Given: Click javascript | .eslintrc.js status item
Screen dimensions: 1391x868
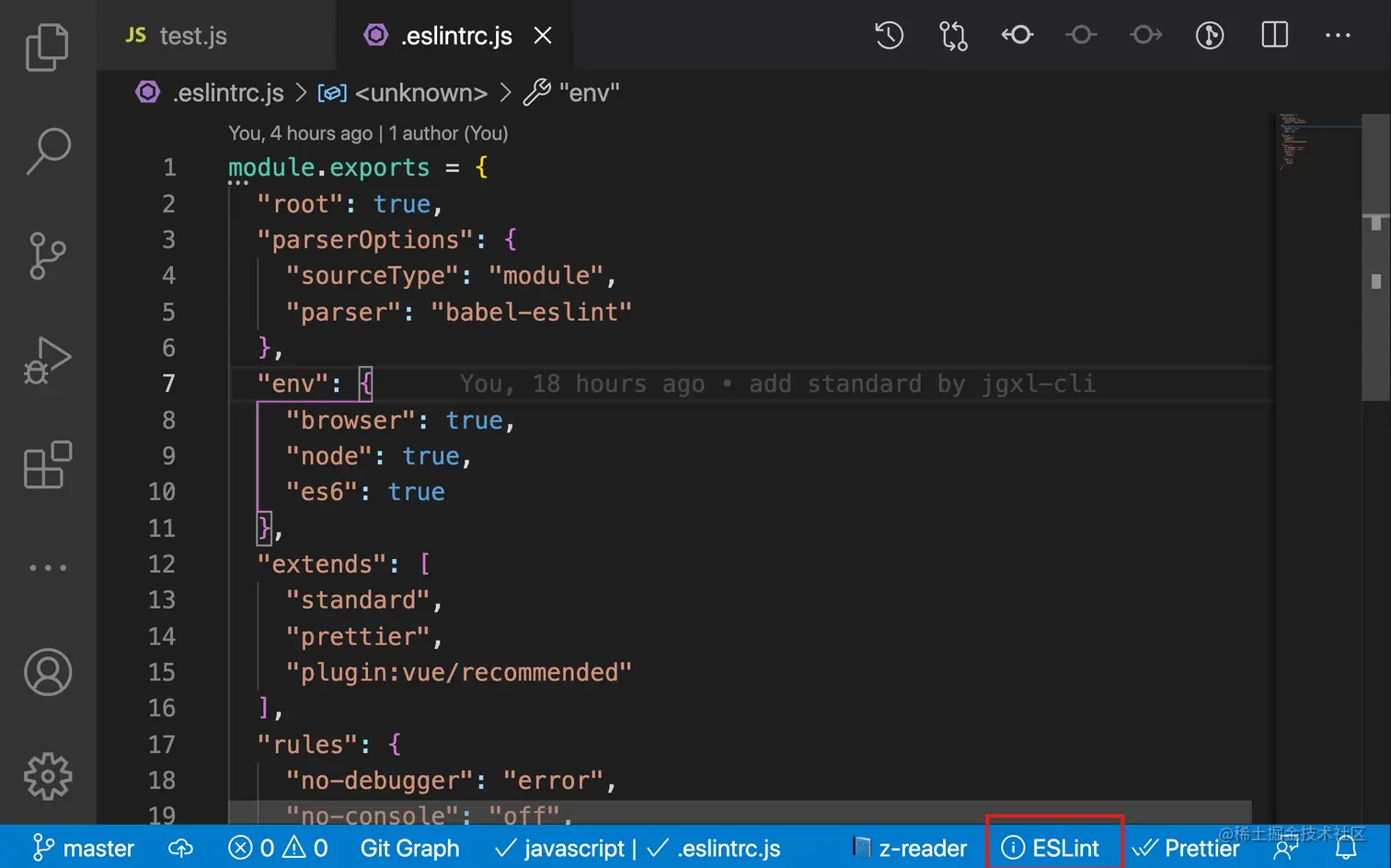Looking at the screenshot, I should coord(638,848).
